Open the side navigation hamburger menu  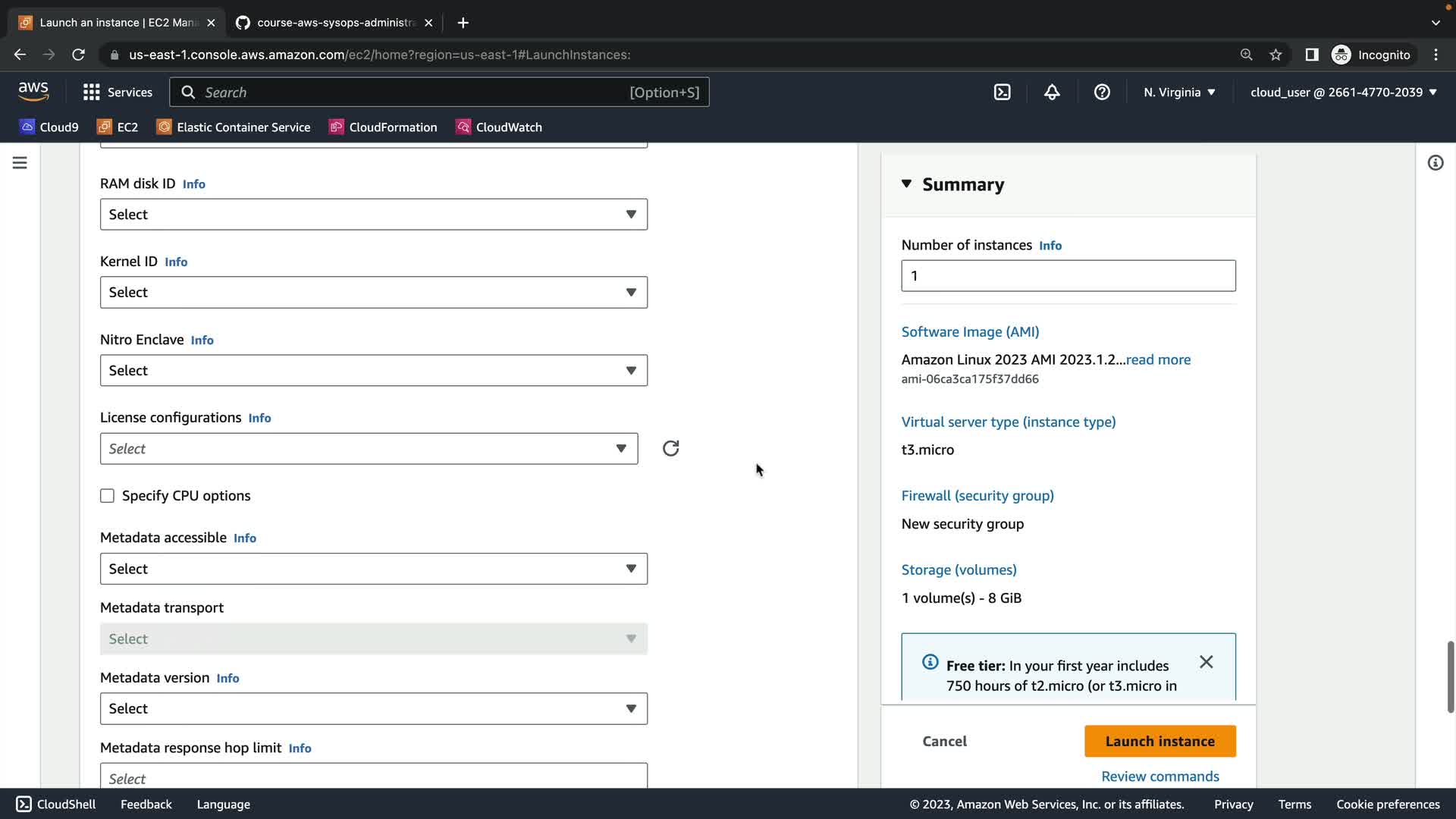coord(20,163)
